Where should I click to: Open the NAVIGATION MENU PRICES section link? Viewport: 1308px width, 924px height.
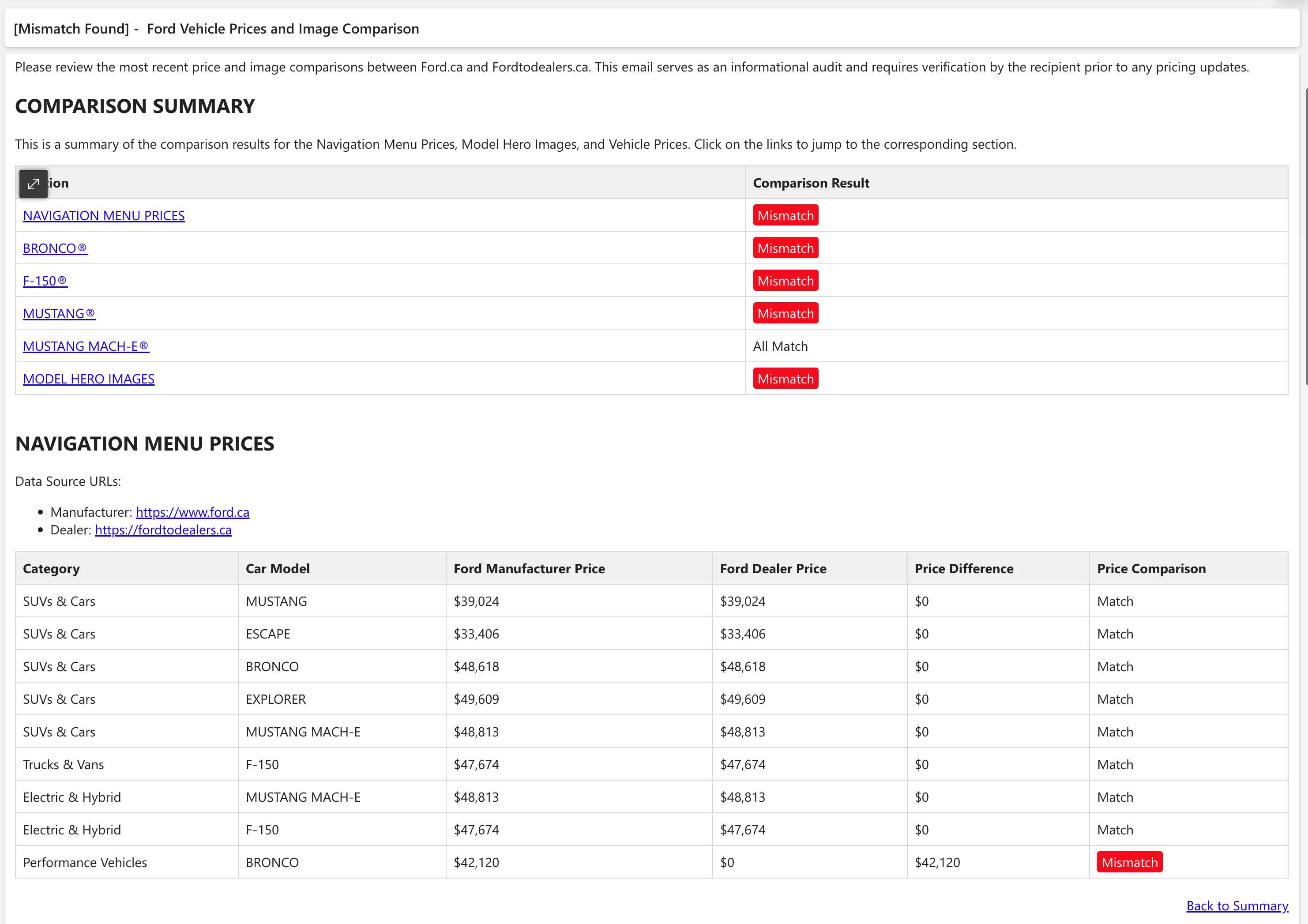click(x=104, y=215)
